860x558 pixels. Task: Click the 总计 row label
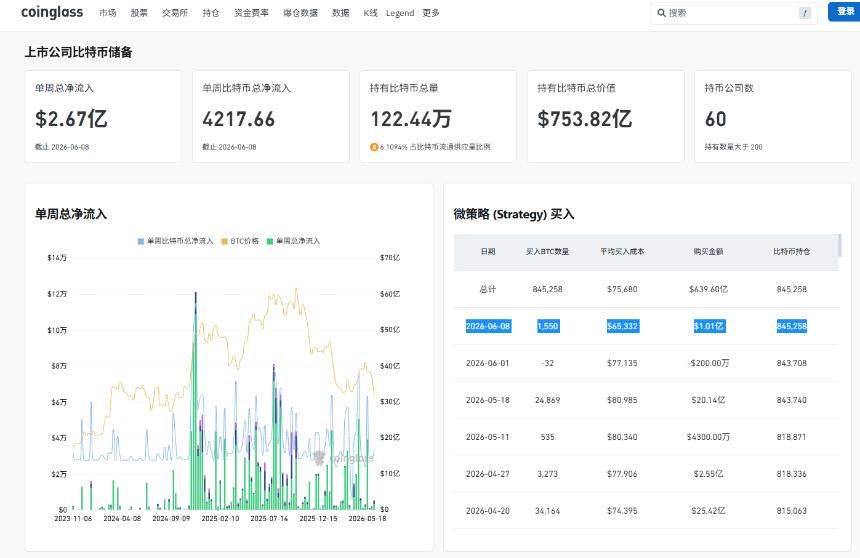(x=488, y=289)
